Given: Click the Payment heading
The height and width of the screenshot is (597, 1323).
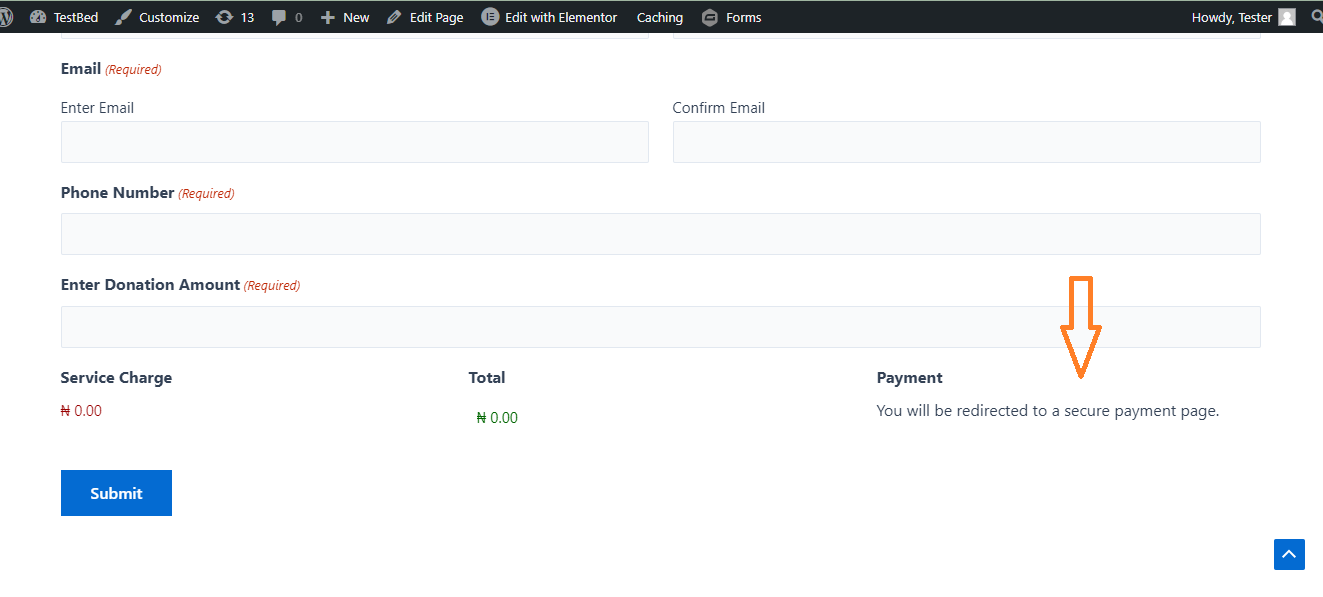Looking at the screenshot, I should [910, 378].
